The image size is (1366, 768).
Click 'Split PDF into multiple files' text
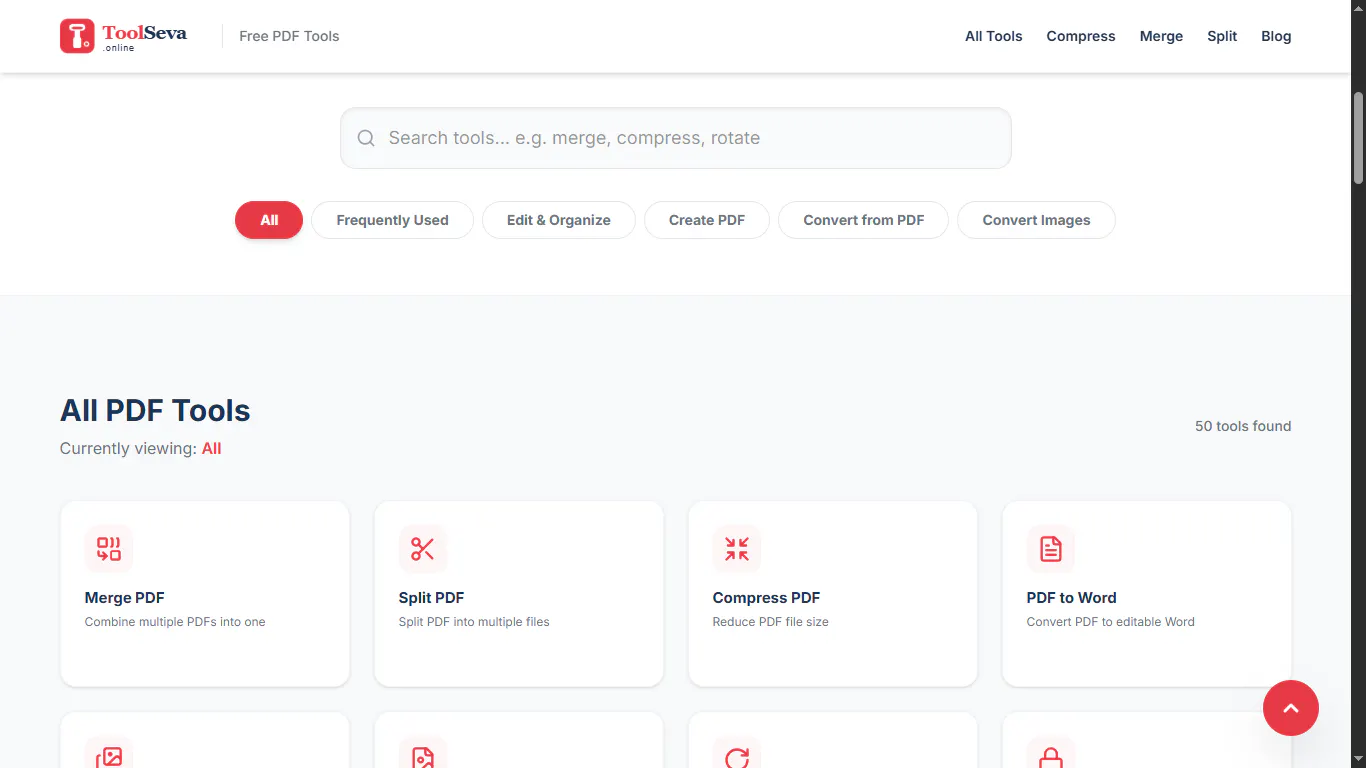click(474, 622)
